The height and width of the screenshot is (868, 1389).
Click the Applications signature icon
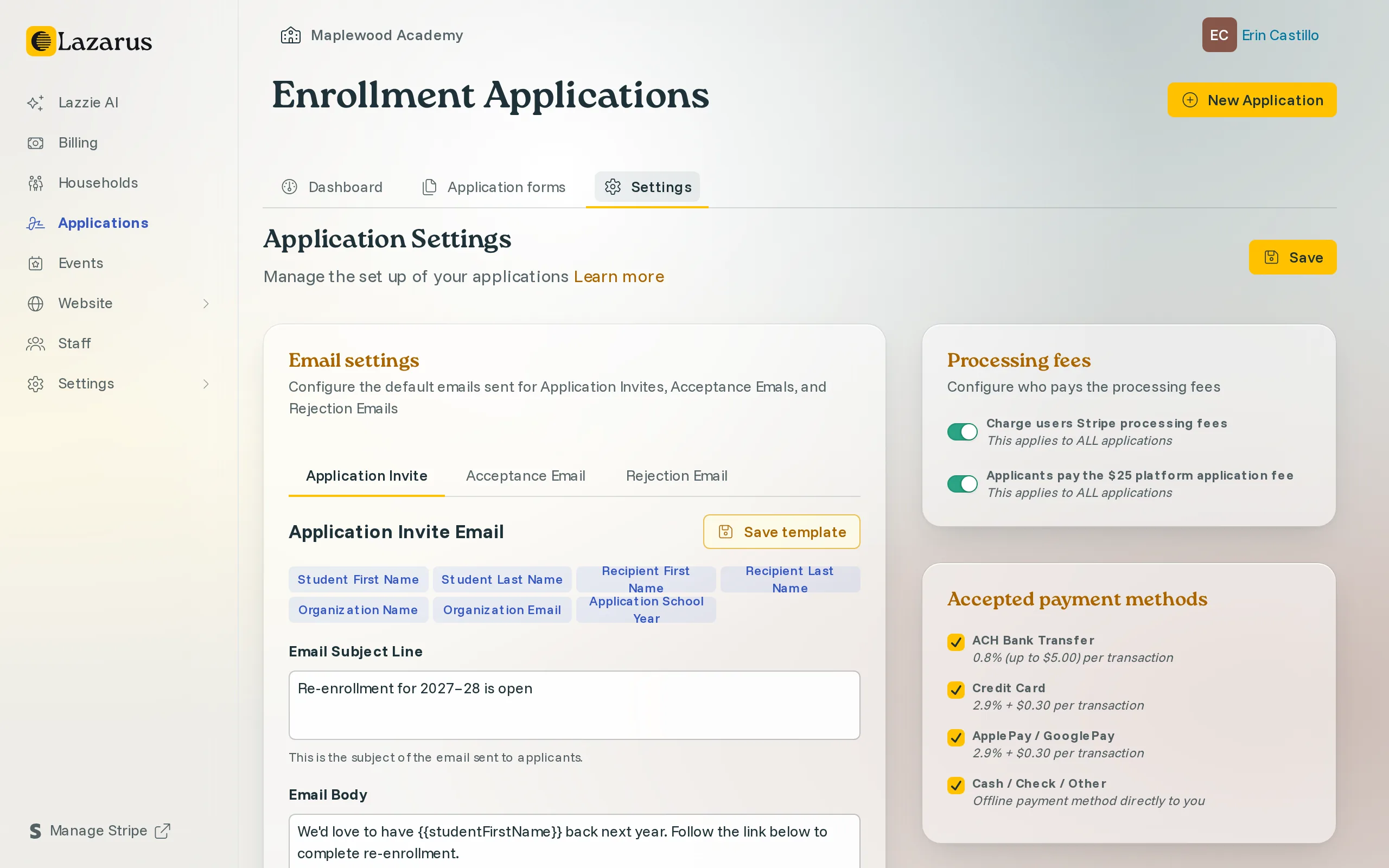tap(36, 224)
